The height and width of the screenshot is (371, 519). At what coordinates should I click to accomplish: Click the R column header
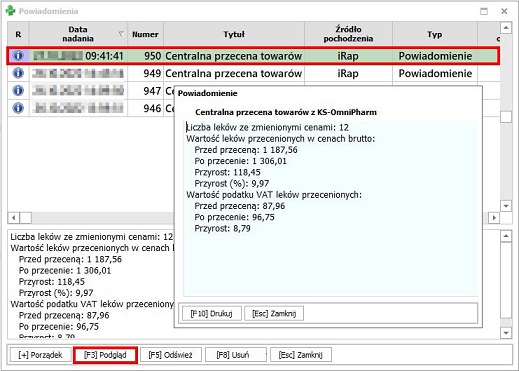tap(18, 34)
